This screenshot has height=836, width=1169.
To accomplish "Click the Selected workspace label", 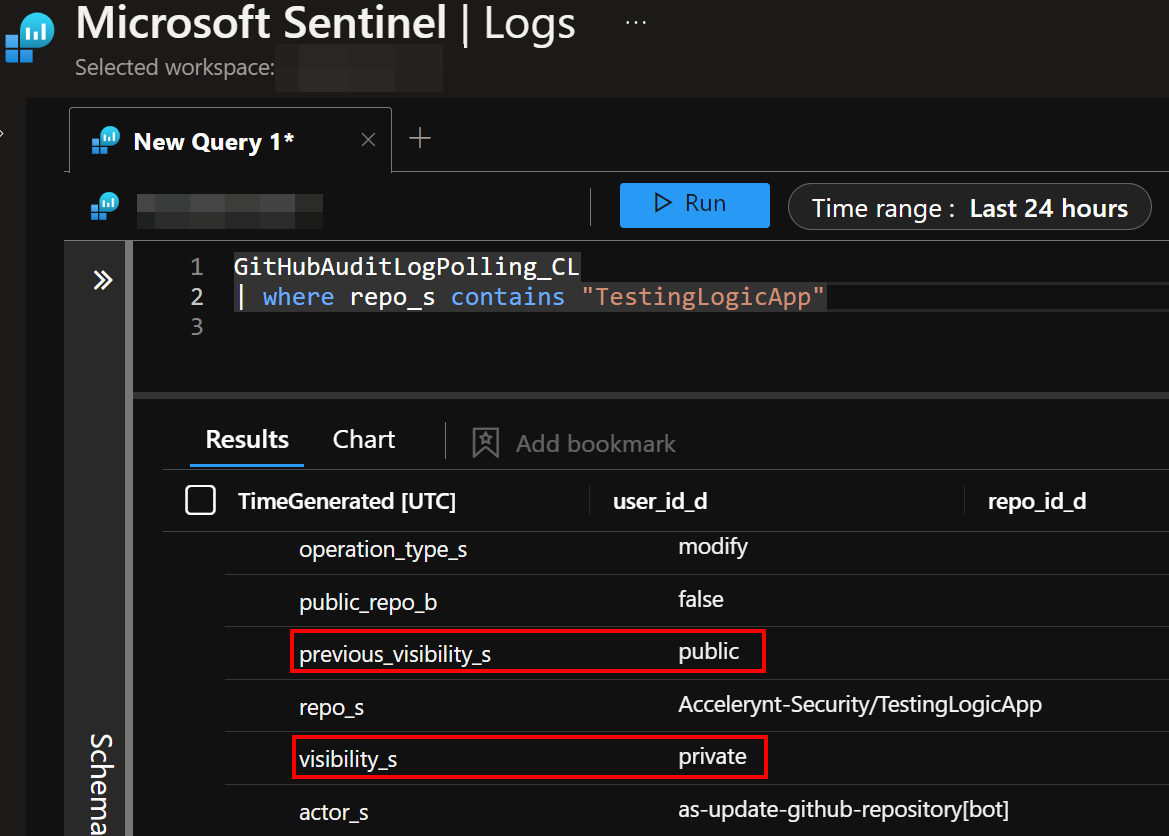I will point(174,67).
